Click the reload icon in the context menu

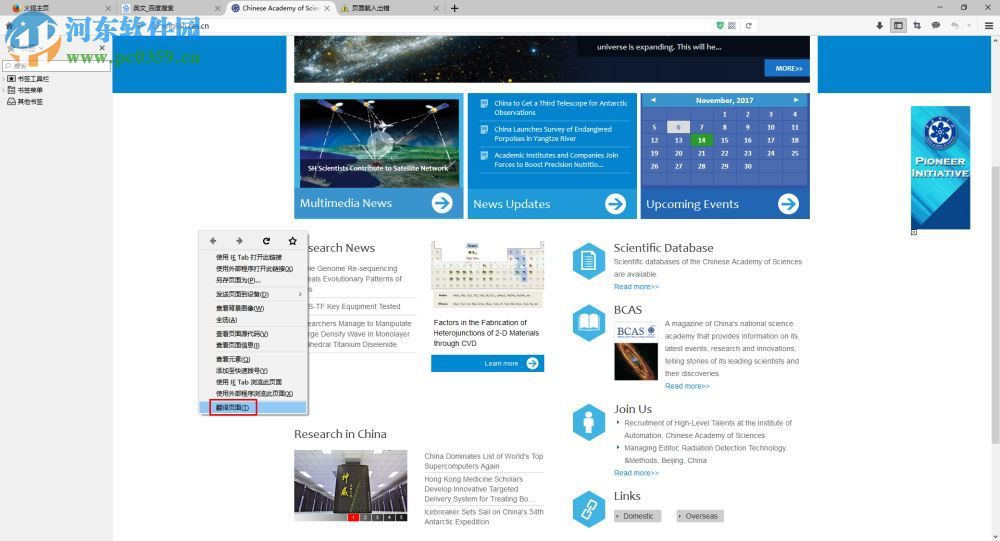(266, 241)
